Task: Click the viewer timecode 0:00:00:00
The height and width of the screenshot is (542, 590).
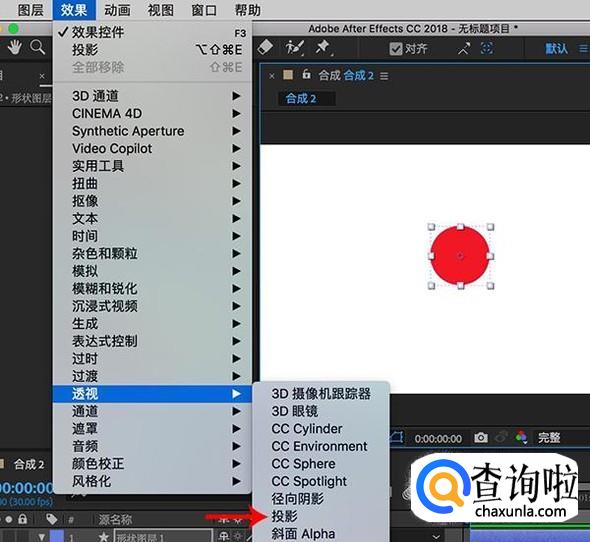Action: [438, 438]
